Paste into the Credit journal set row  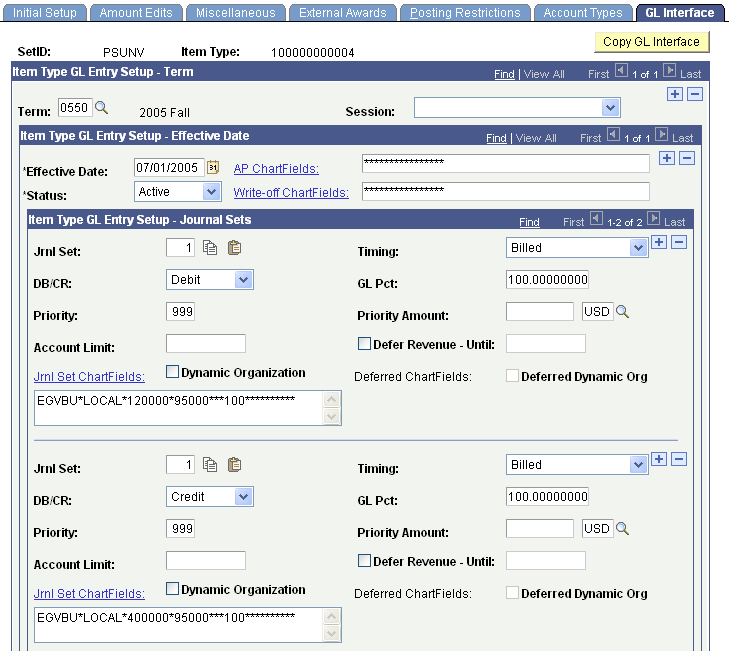tap(234, 465)
